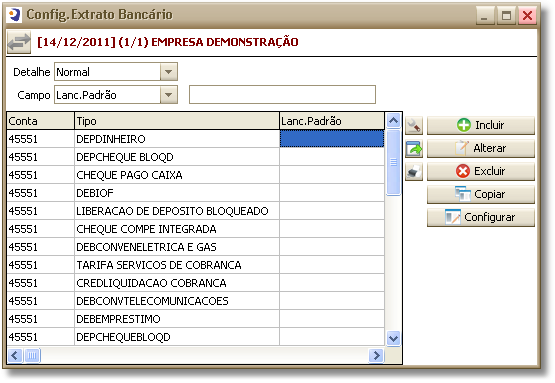The width and height of the screenshot is (555, 383).
Task: Select the TARIFA SERVICOS DE COBRANCA row
Action: coord(195,265)
